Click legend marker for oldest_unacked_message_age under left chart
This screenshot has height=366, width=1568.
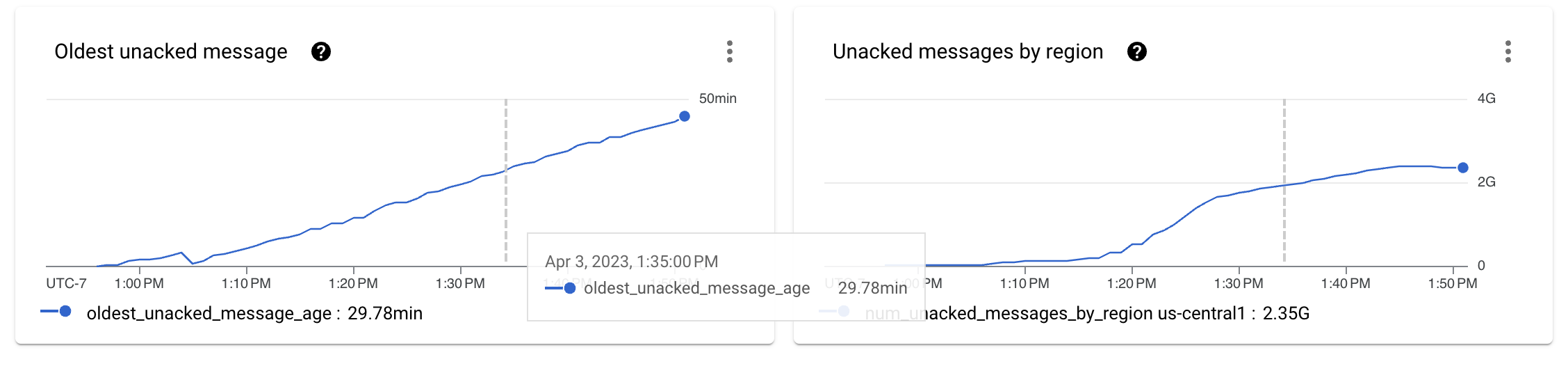click(x=64, y=312)
